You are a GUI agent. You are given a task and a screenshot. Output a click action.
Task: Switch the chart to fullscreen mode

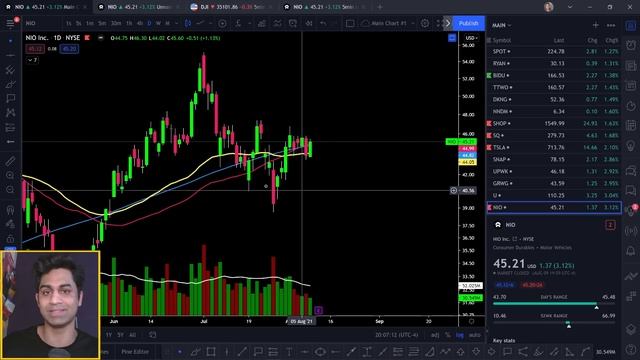pos(439,23)
